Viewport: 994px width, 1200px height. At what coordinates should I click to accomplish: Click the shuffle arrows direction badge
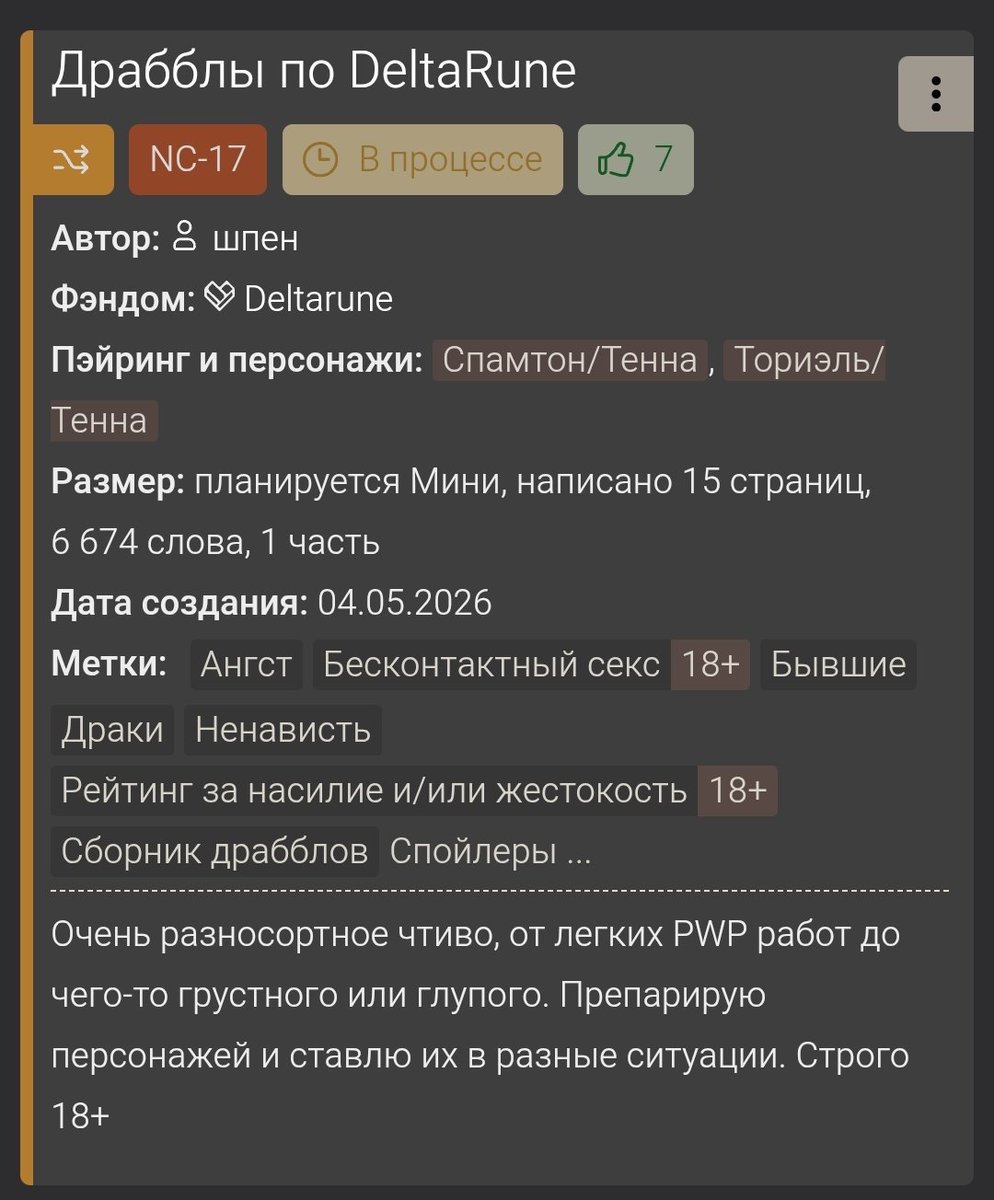tap(74, 159)
